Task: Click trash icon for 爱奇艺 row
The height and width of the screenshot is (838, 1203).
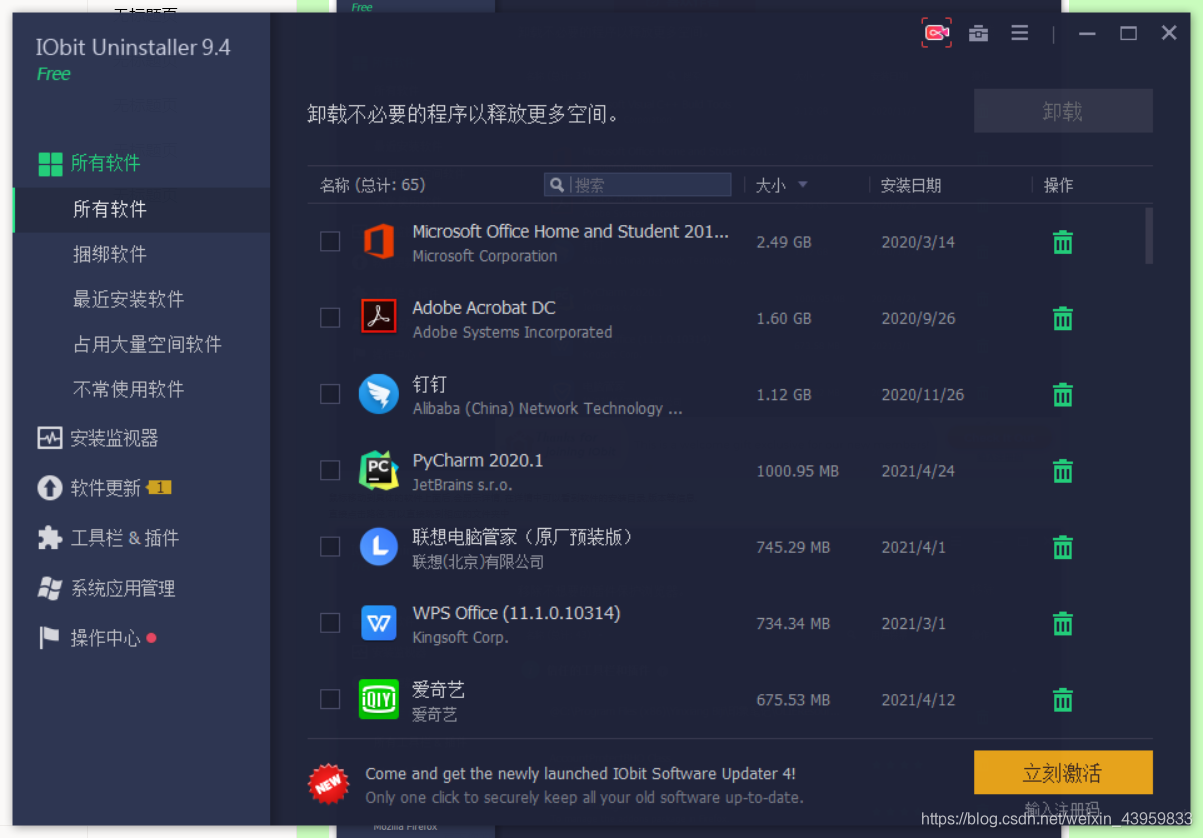Action: pos(1063,699)
